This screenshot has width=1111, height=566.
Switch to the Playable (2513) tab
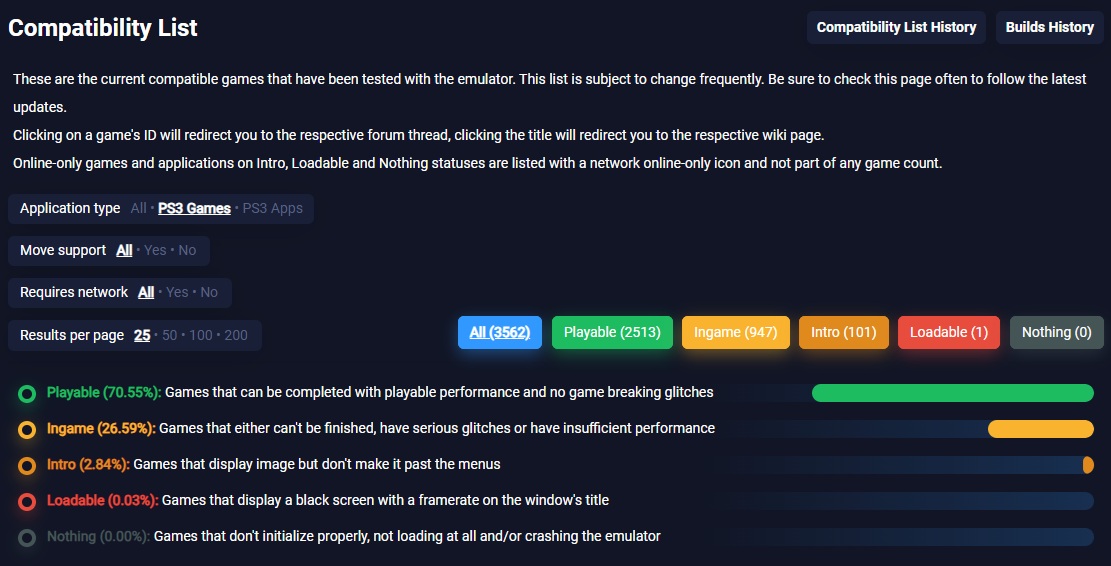[x=612, y=332]
